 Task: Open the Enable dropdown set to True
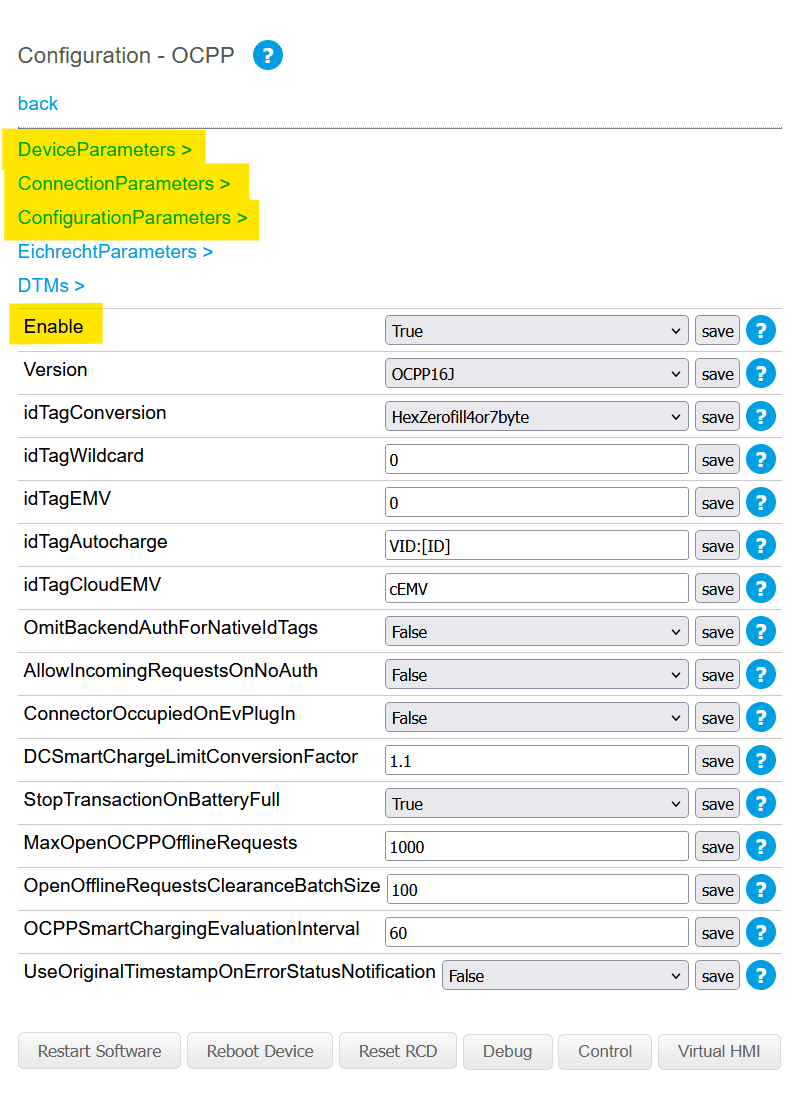tap(537, 330)
